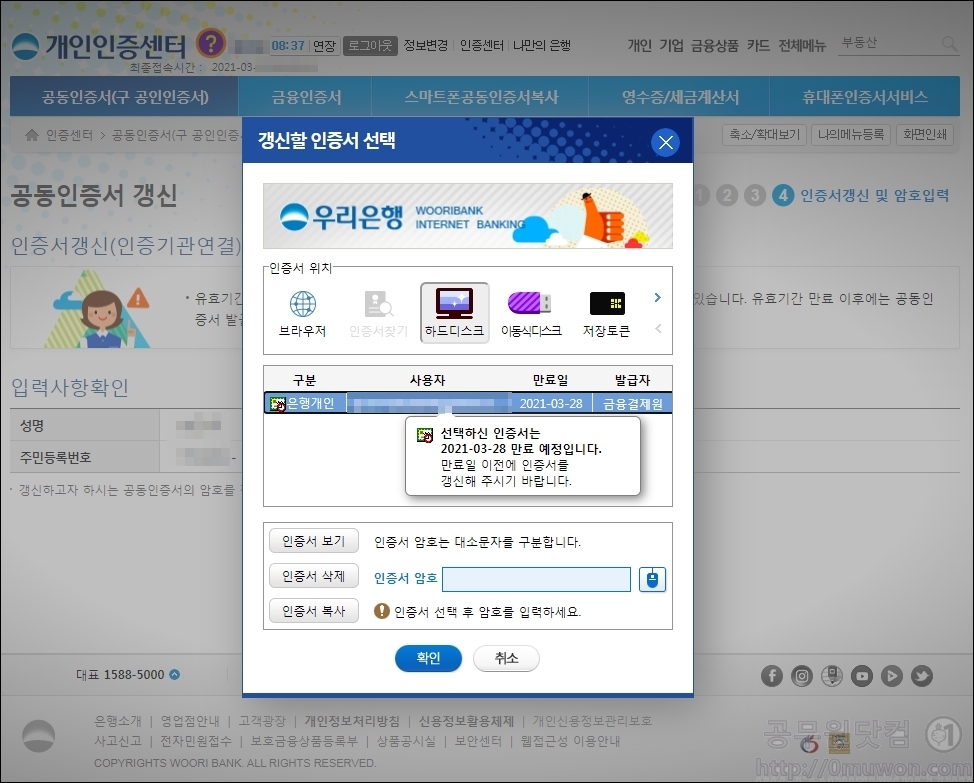
Task: Click the 로그아웃 button
Action: [x=370, y=45]
